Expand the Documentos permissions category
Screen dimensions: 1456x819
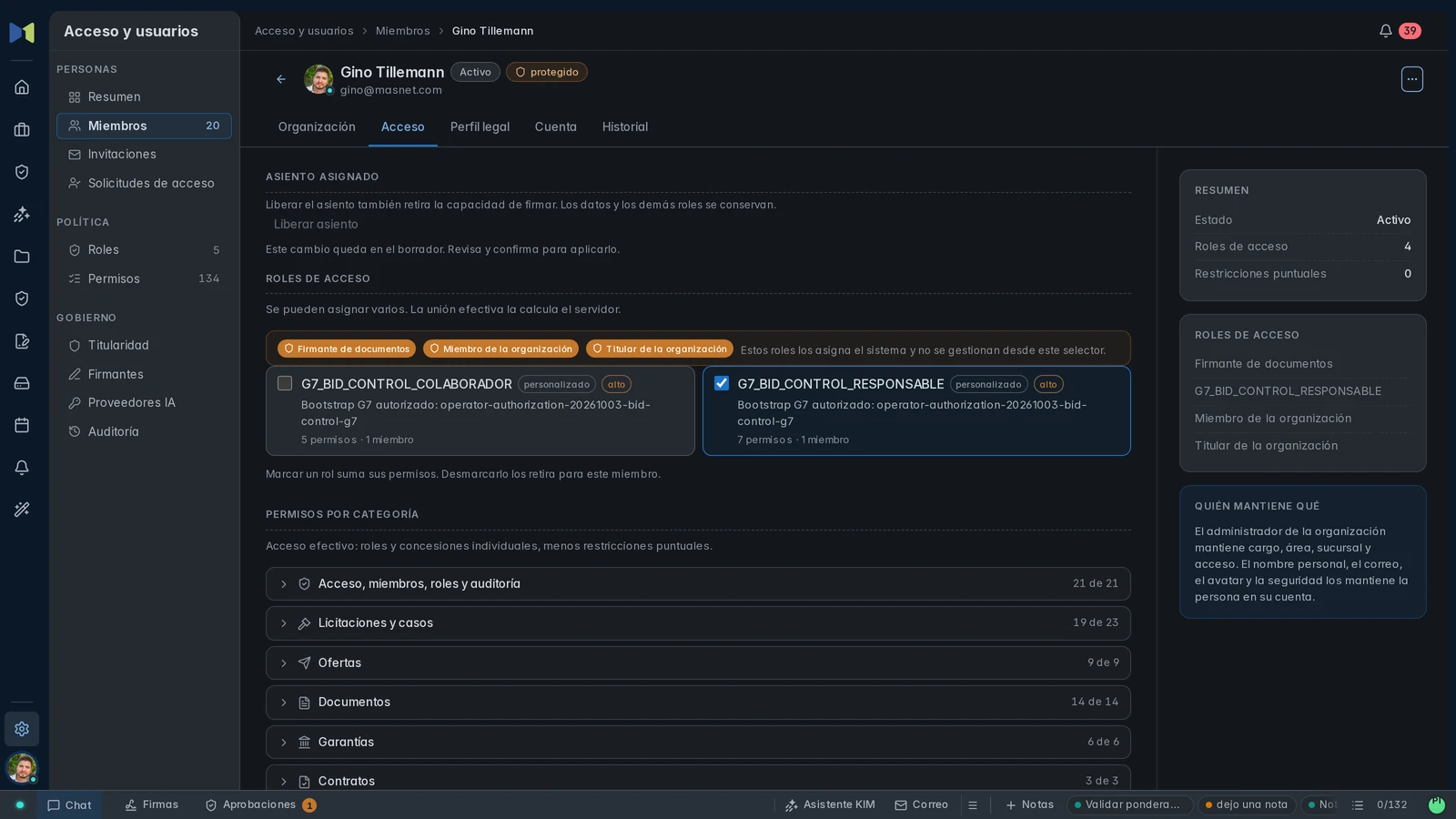698,703
